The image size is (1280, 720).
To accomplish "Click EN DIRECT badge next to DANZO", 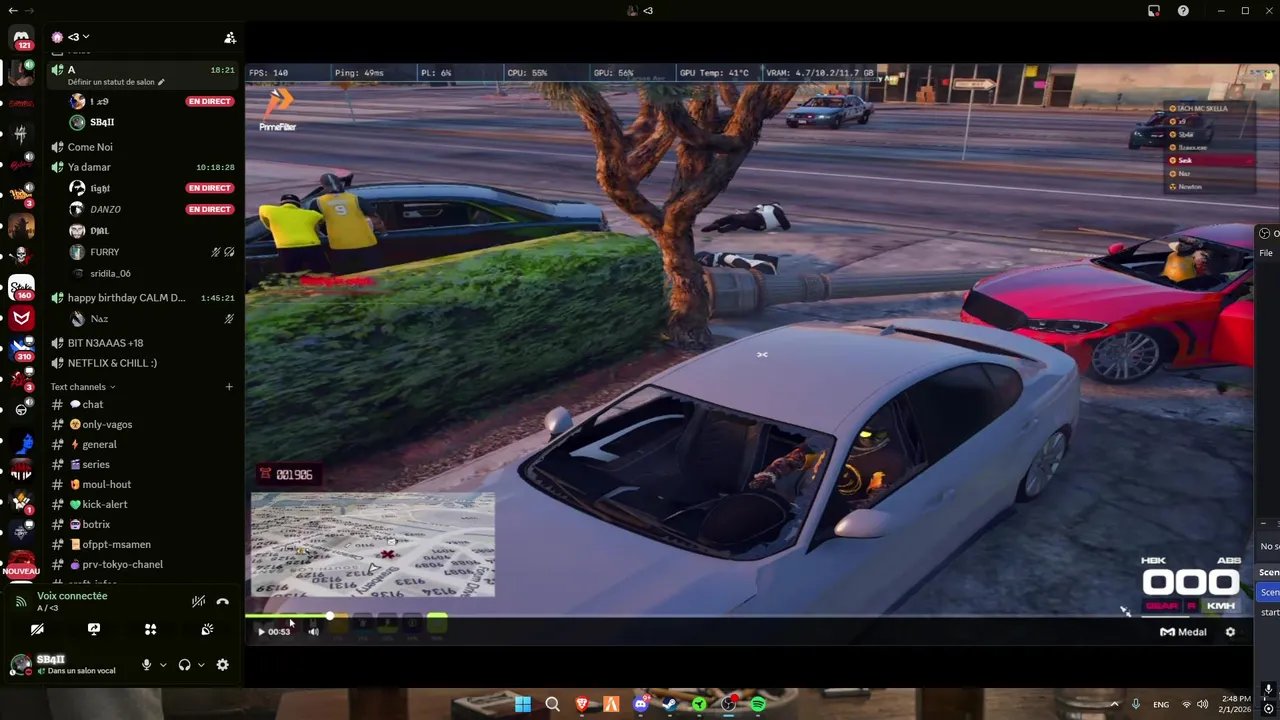I will click(209, 209).
